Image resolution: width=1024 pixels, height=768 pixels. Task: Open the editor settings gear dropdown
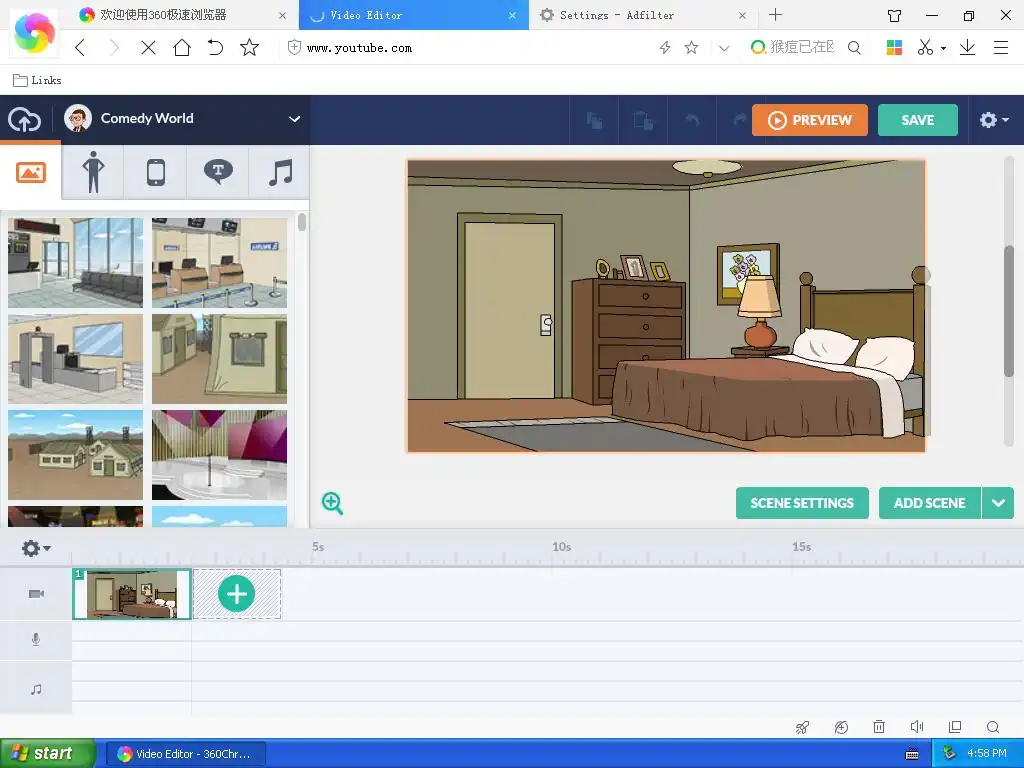(x=994, y=120)
